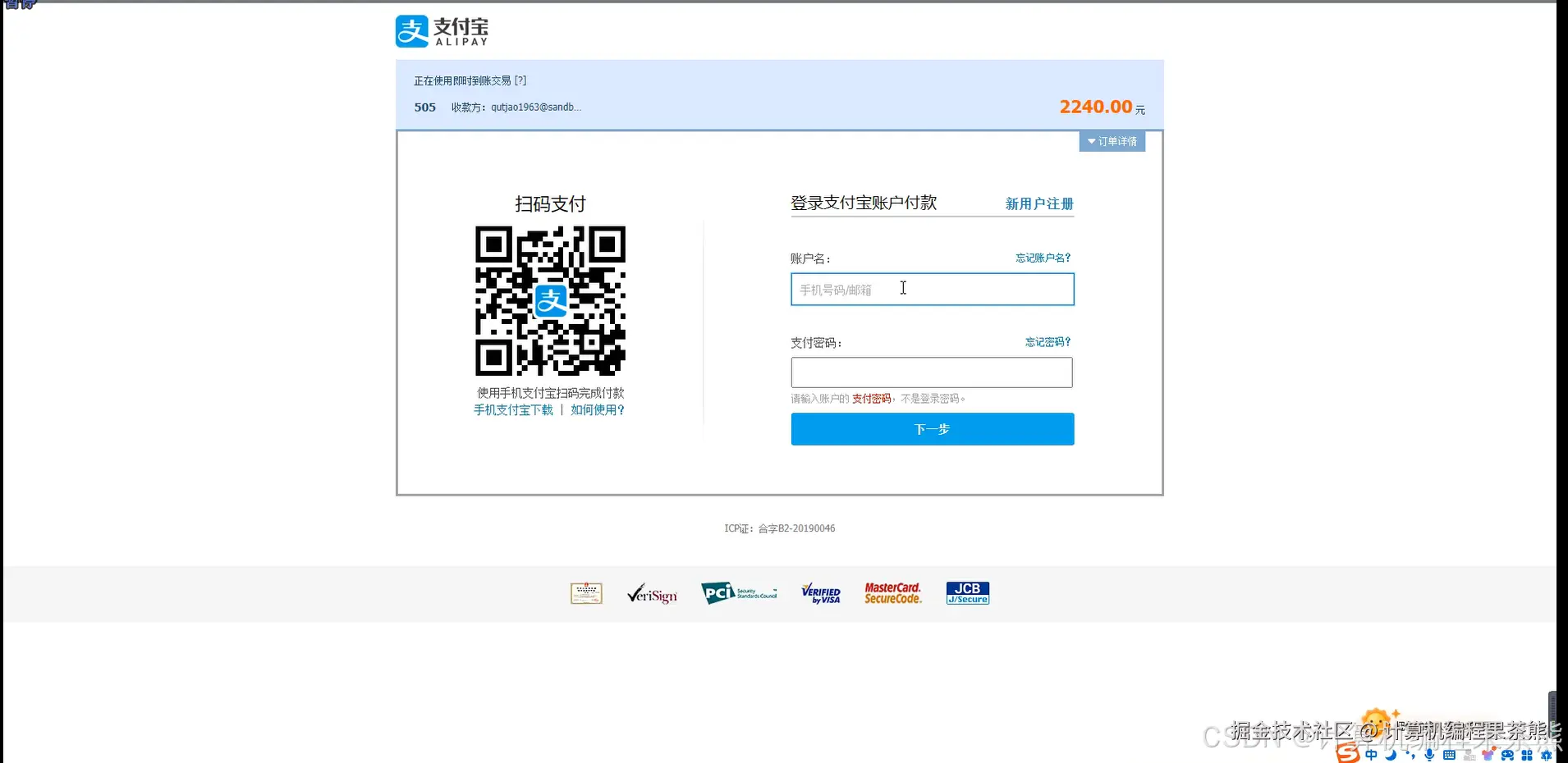Click the game controller icon in IME bar
Screen dimensions: 1568x763
(1507, 755)
